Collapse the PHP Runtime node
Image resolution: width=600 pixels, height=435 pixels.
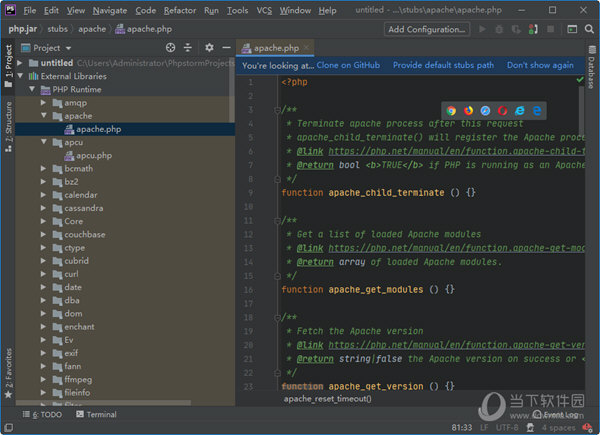click(x=32, y=89)
